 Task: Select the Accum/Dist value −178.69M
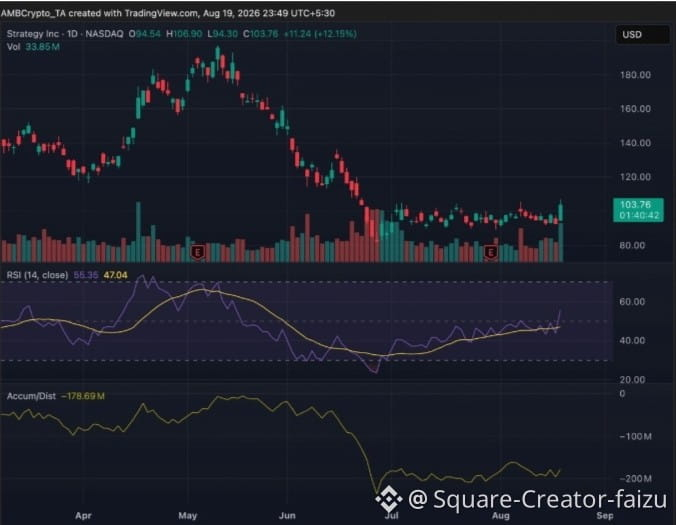pyautogui.click(x=83, y=396)
